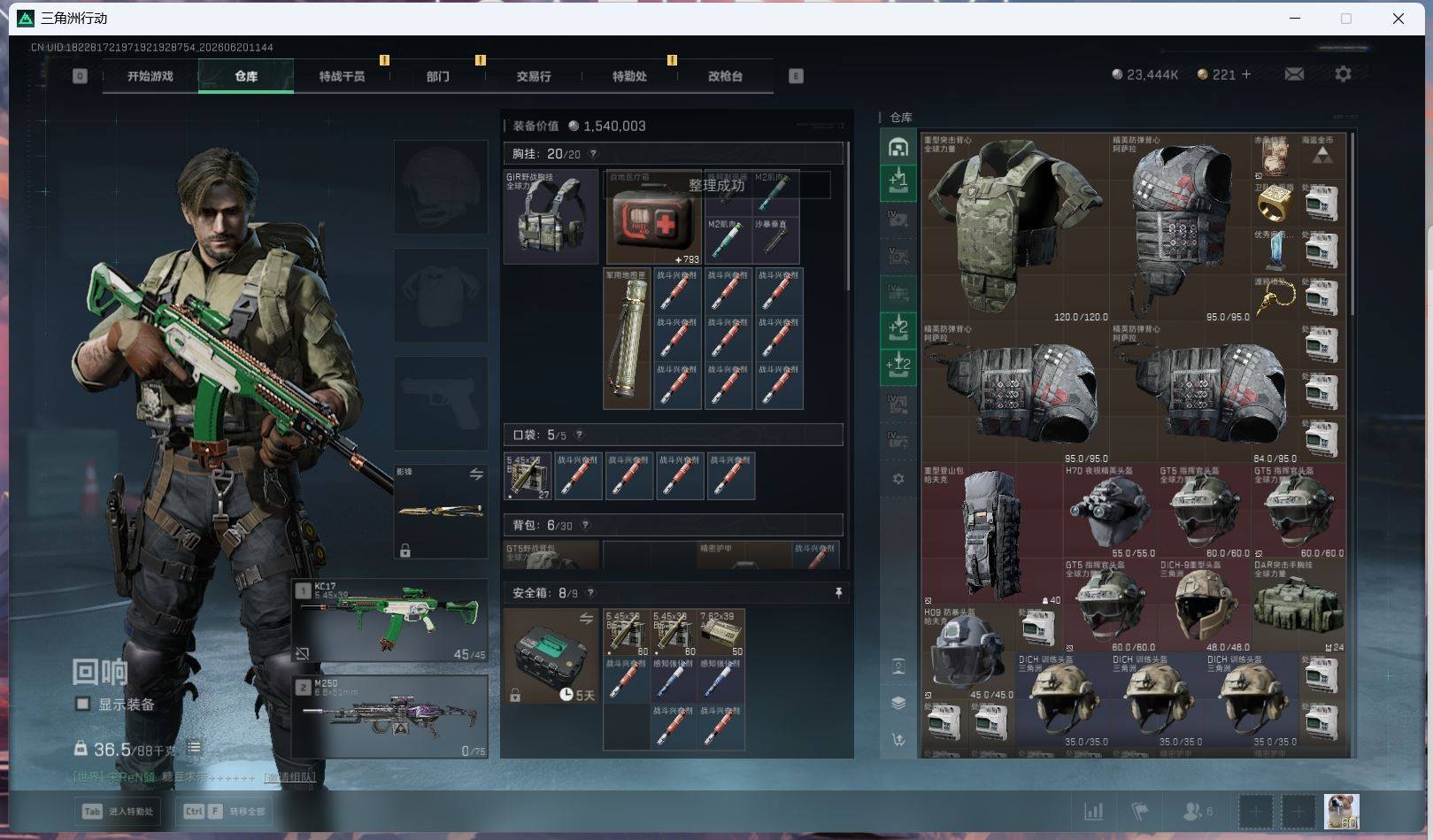Select the 重型登山包 backpack in warehouse
The width and height of the screenshot is (1433, 840).
992,535
